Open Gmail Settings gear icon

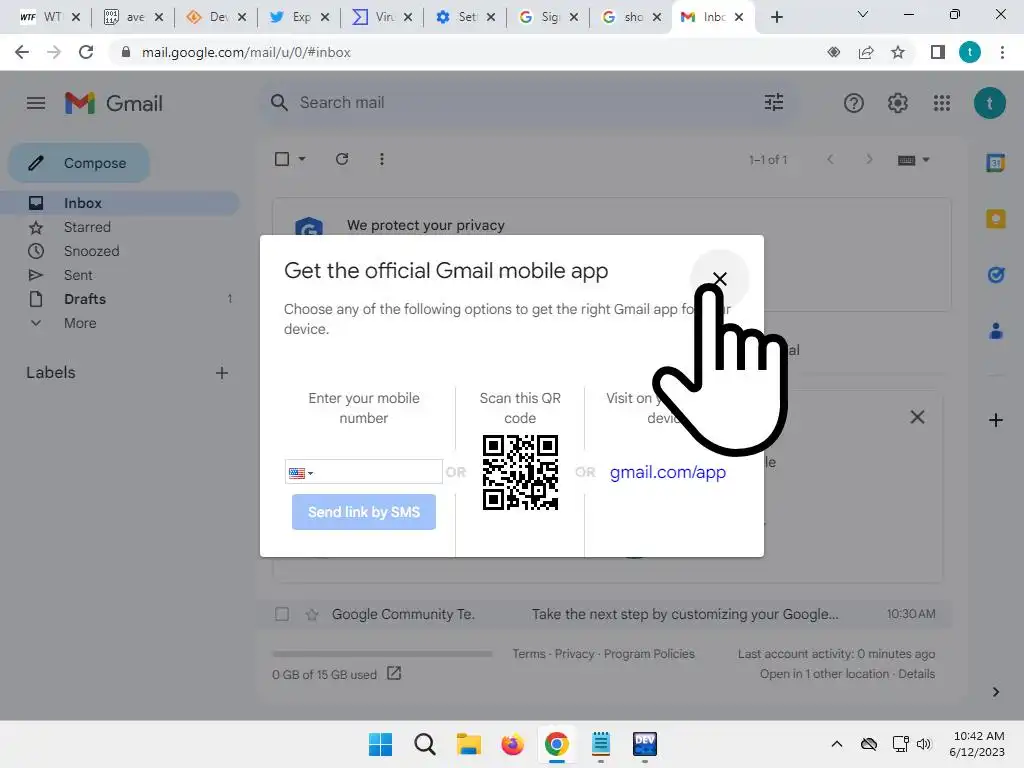[897, 103]
